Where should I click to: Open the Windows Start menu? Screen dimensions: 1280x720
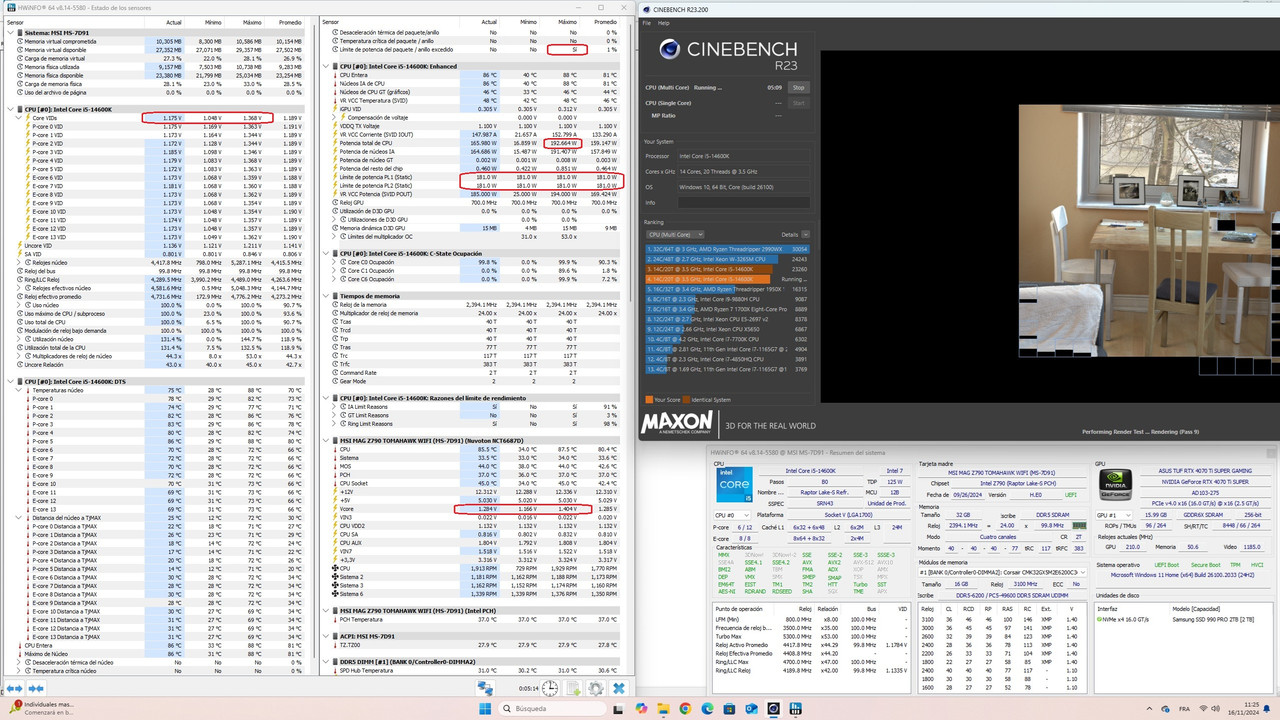[x=483, y=708]
